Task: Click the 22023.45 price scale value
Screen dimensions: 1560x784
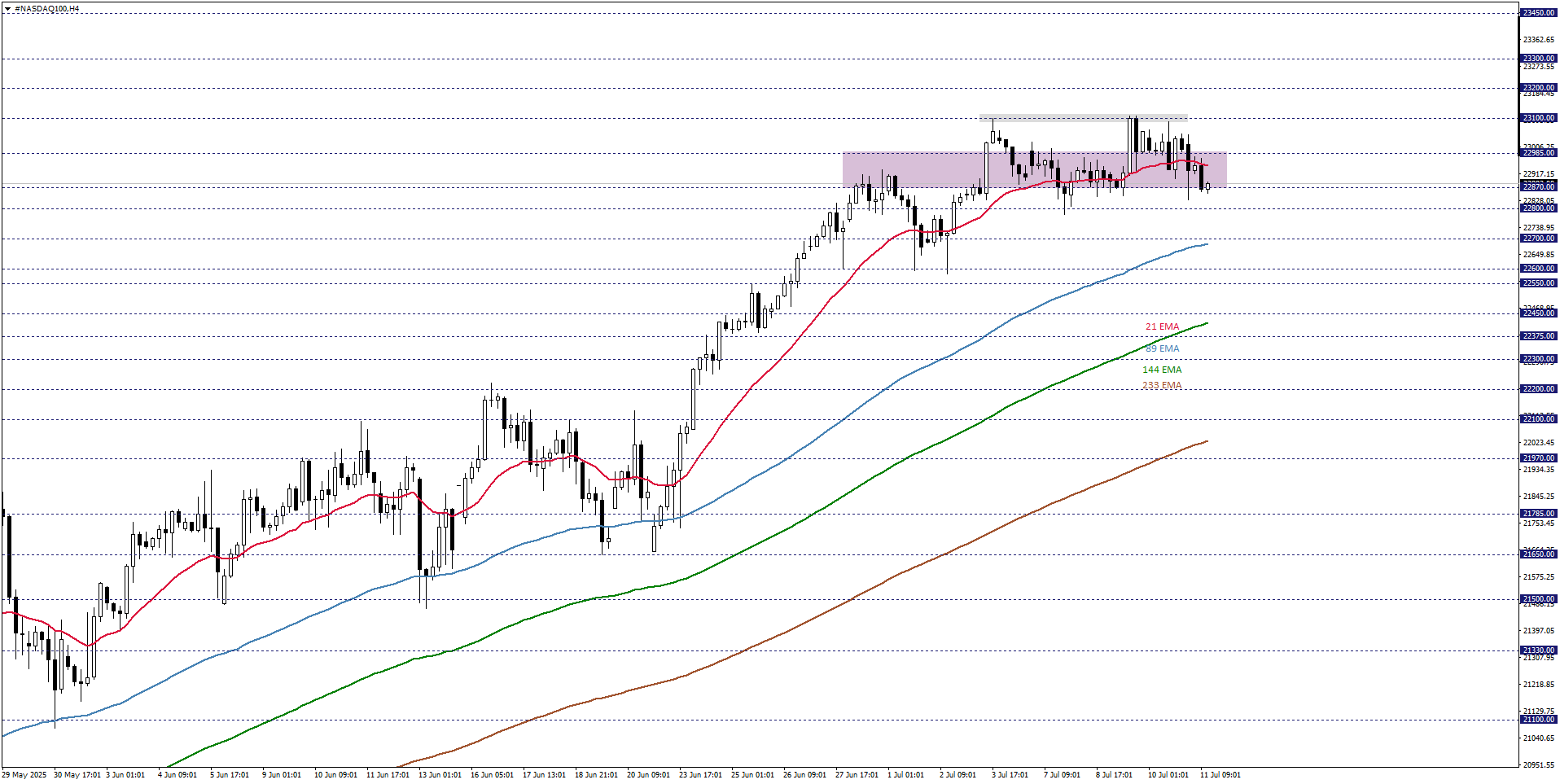Action: pyautogui.click(x=1538, y=443)
